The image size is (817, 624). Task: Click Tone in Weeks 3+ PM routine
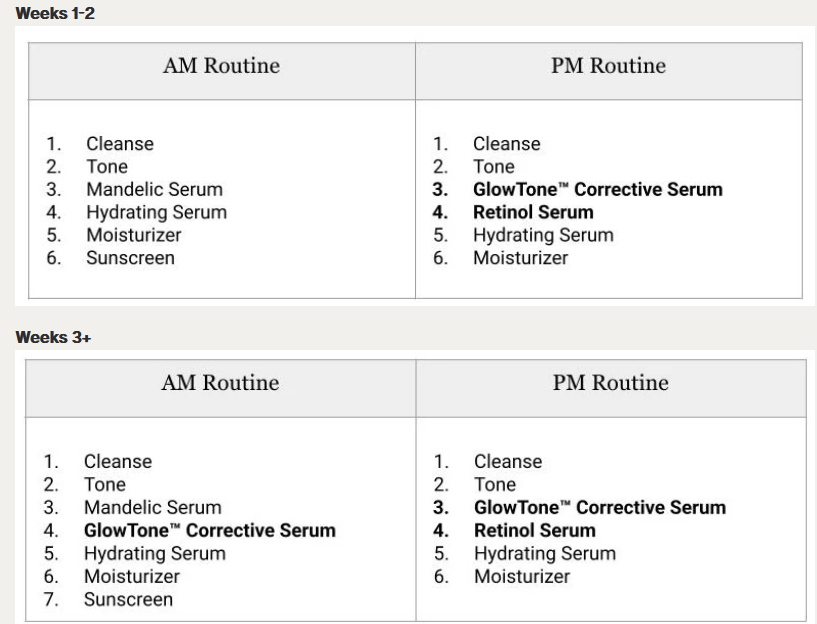(495, 485)
